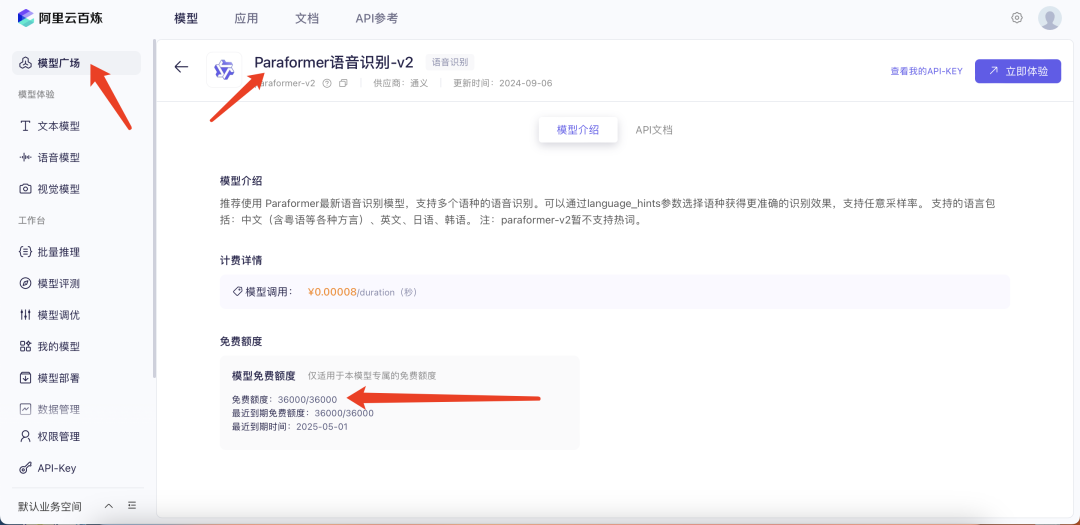Click the help question mark beside paraformer-v2

[x=327, y=83]
